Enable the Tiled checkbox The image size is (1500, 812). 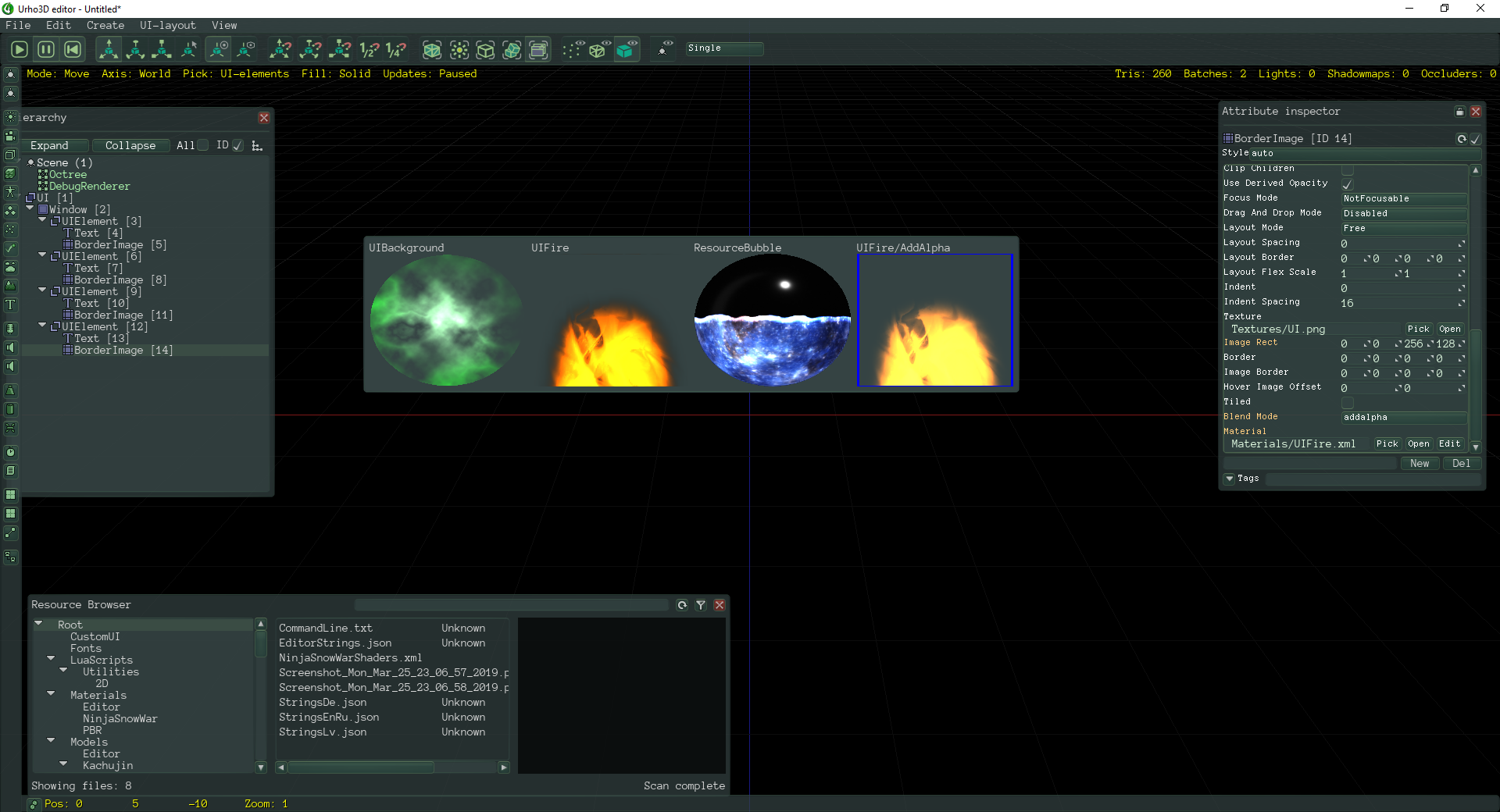point(1348,403)
